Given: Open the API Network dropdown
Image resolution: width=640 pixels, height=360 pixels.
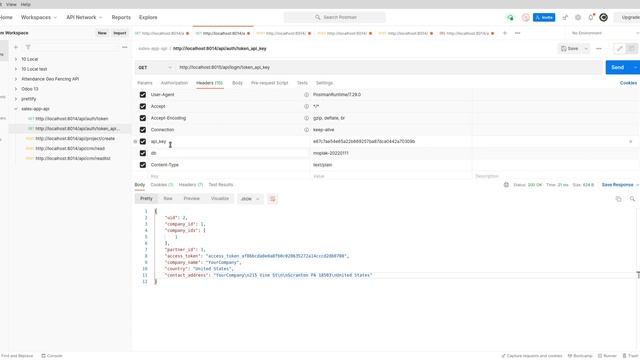Looking at the screenshot, I should 84,18.
